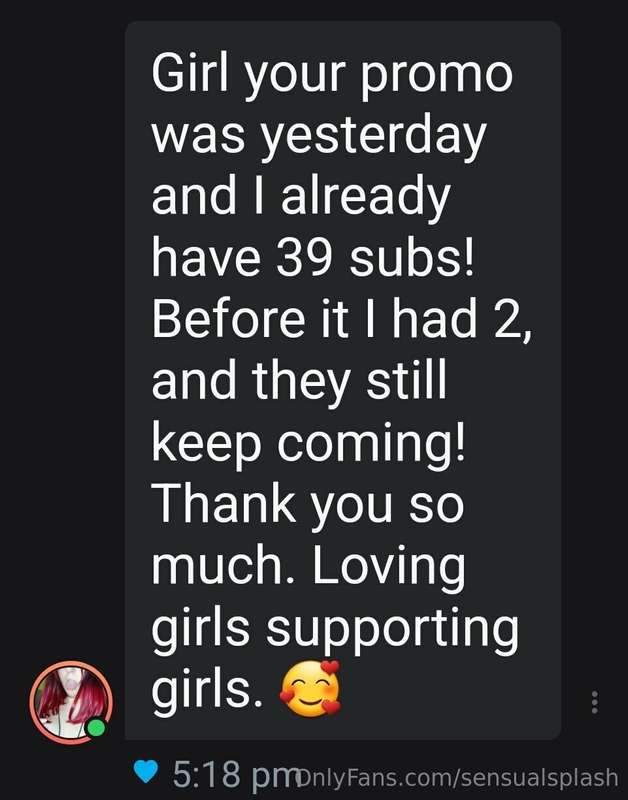Open the OnlyFans.com/sensualsplash watermark link

[x=455, y=778]
